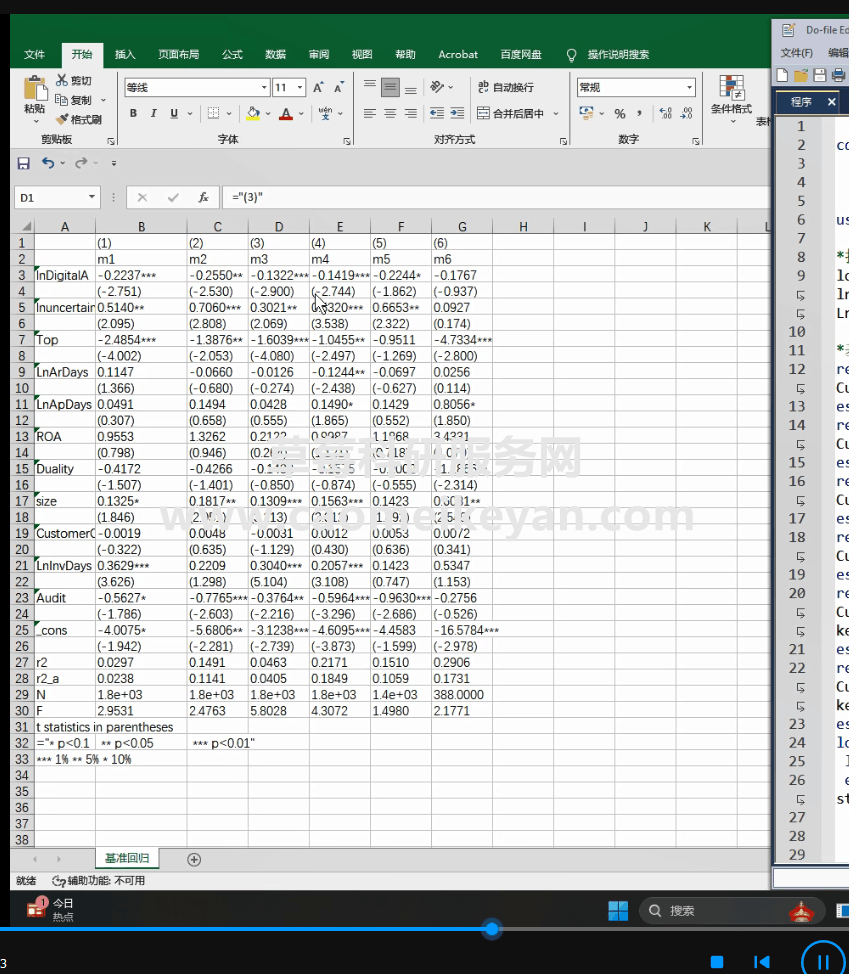Click Increase Decimal icon

coord(665,113)
